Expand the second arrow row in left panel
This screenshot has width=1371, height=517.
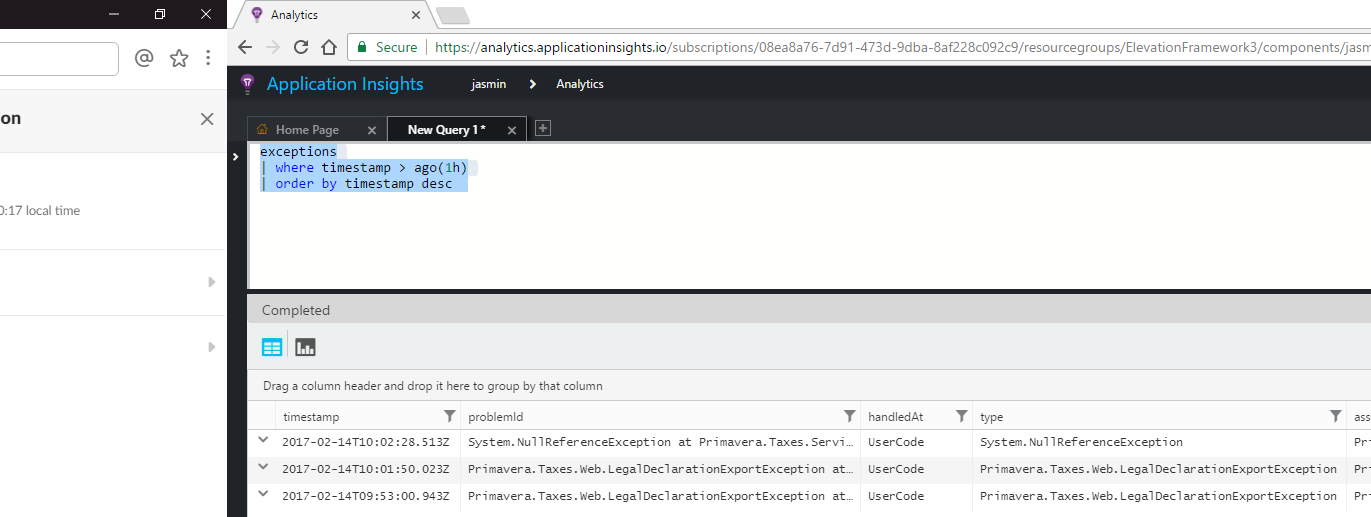tap(211, 347)
